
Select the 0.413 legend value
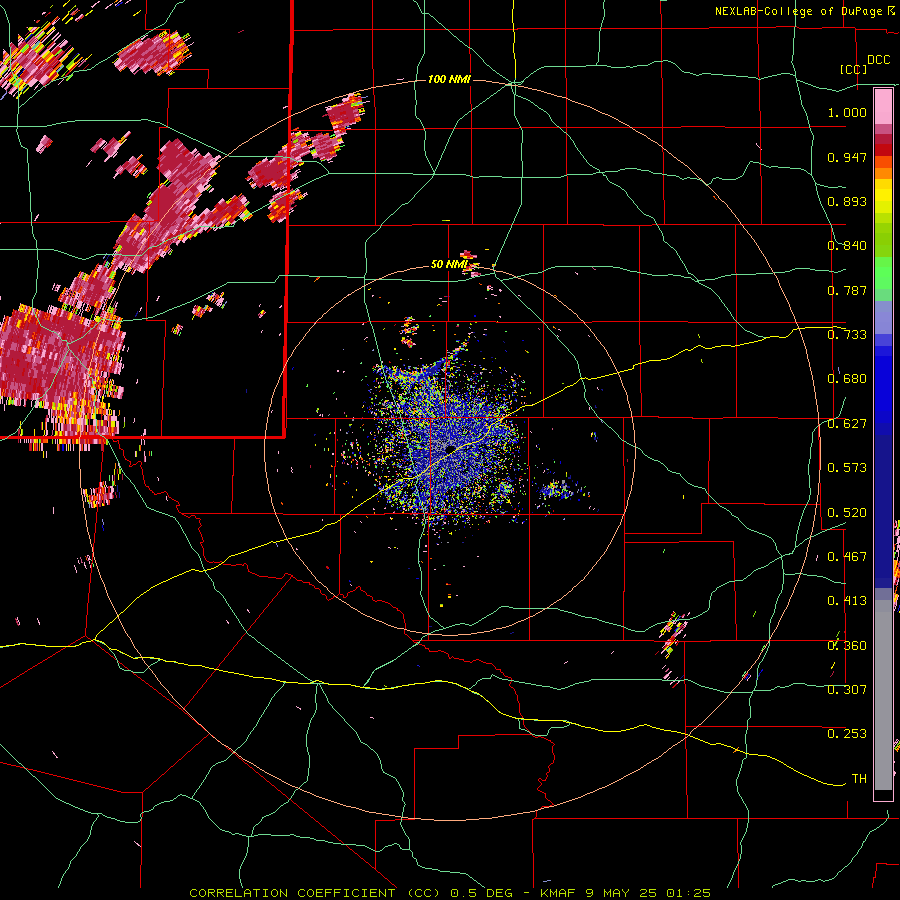[x=847, y=601]
